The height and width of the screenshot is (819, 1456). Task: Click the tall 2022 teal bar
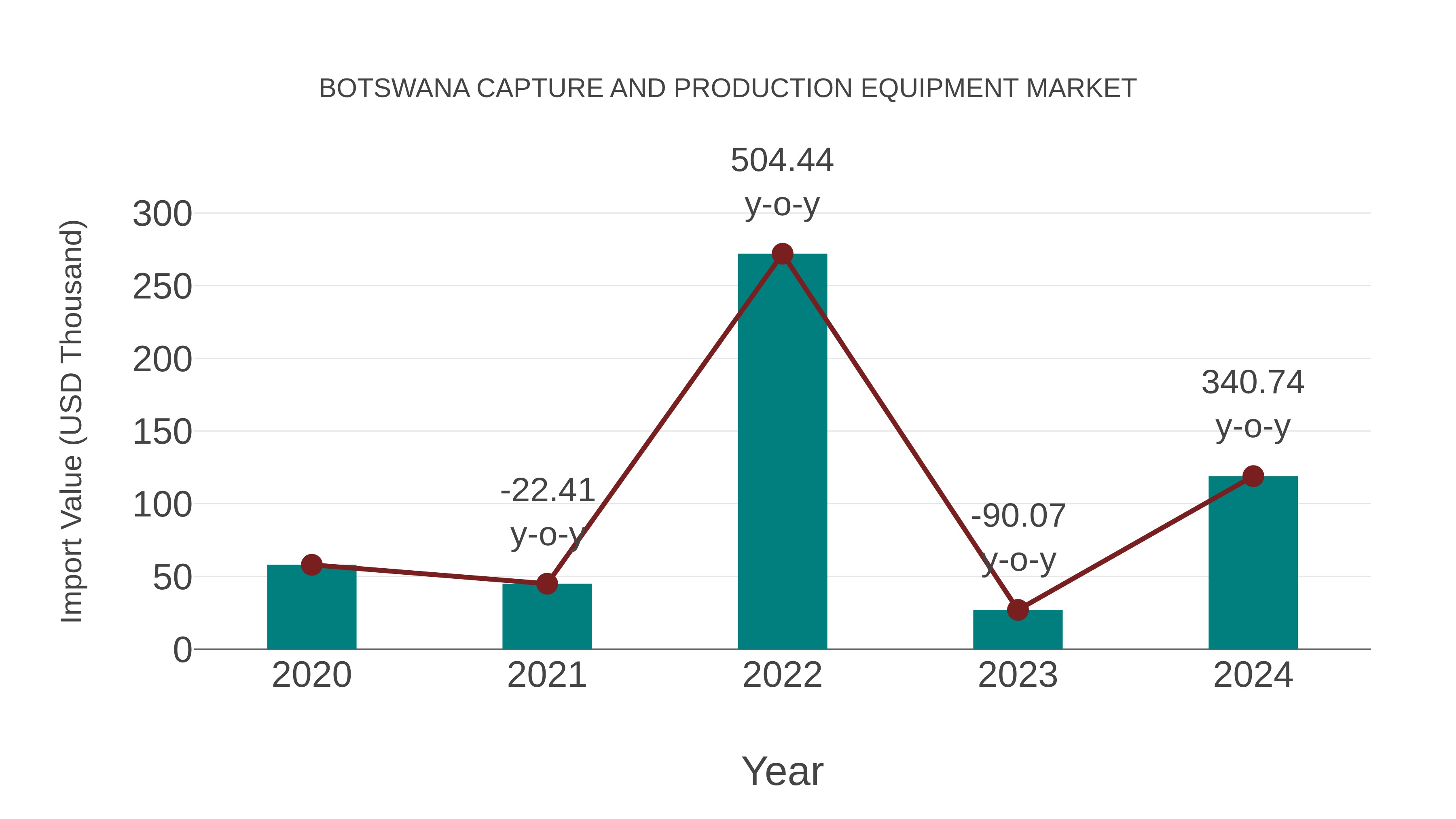[782, 451]
